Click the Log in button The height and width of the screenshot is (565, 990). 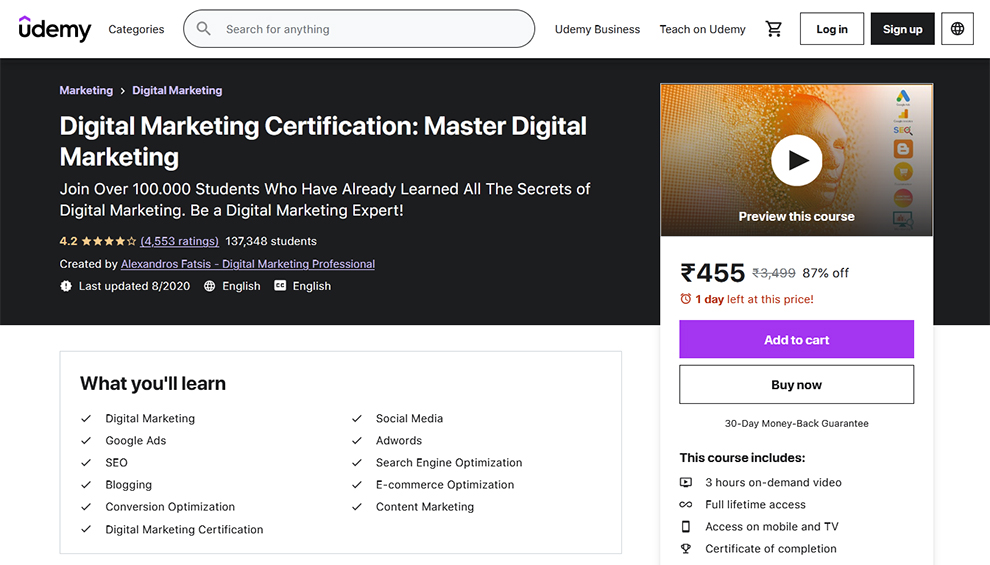pyautogui.click(x=832, y=28)
